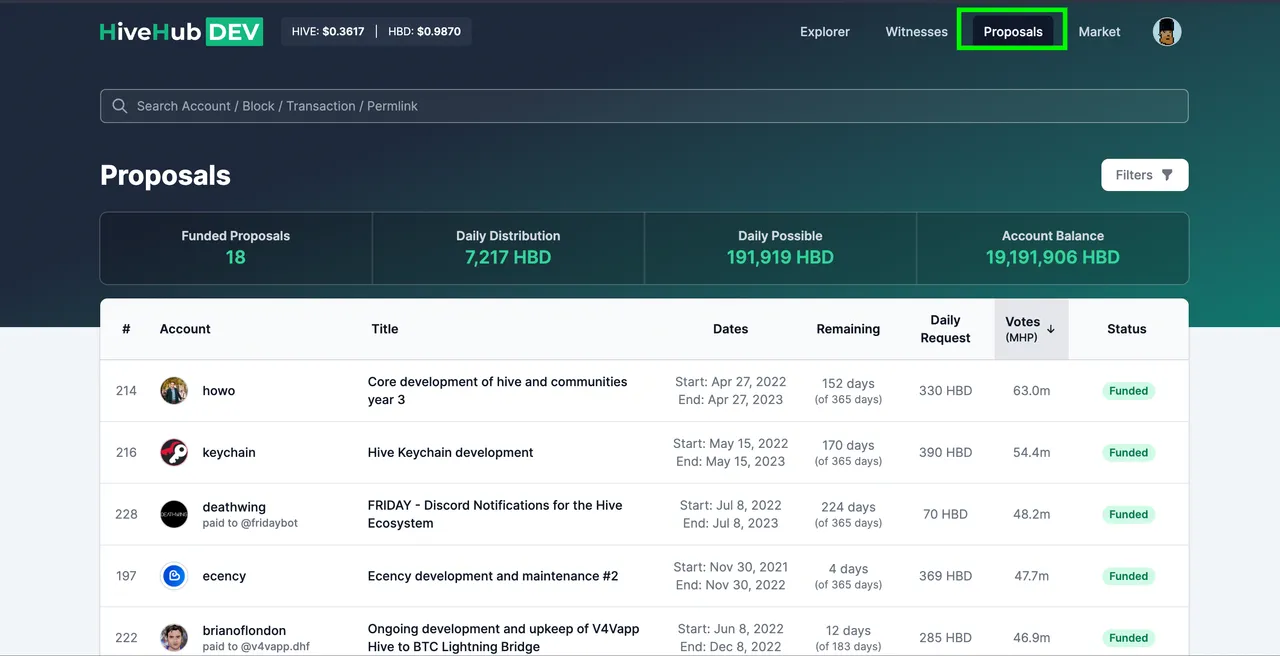The image size is (1280, 656).
Task: Click proposal number 216
Action: pos(126,453)
